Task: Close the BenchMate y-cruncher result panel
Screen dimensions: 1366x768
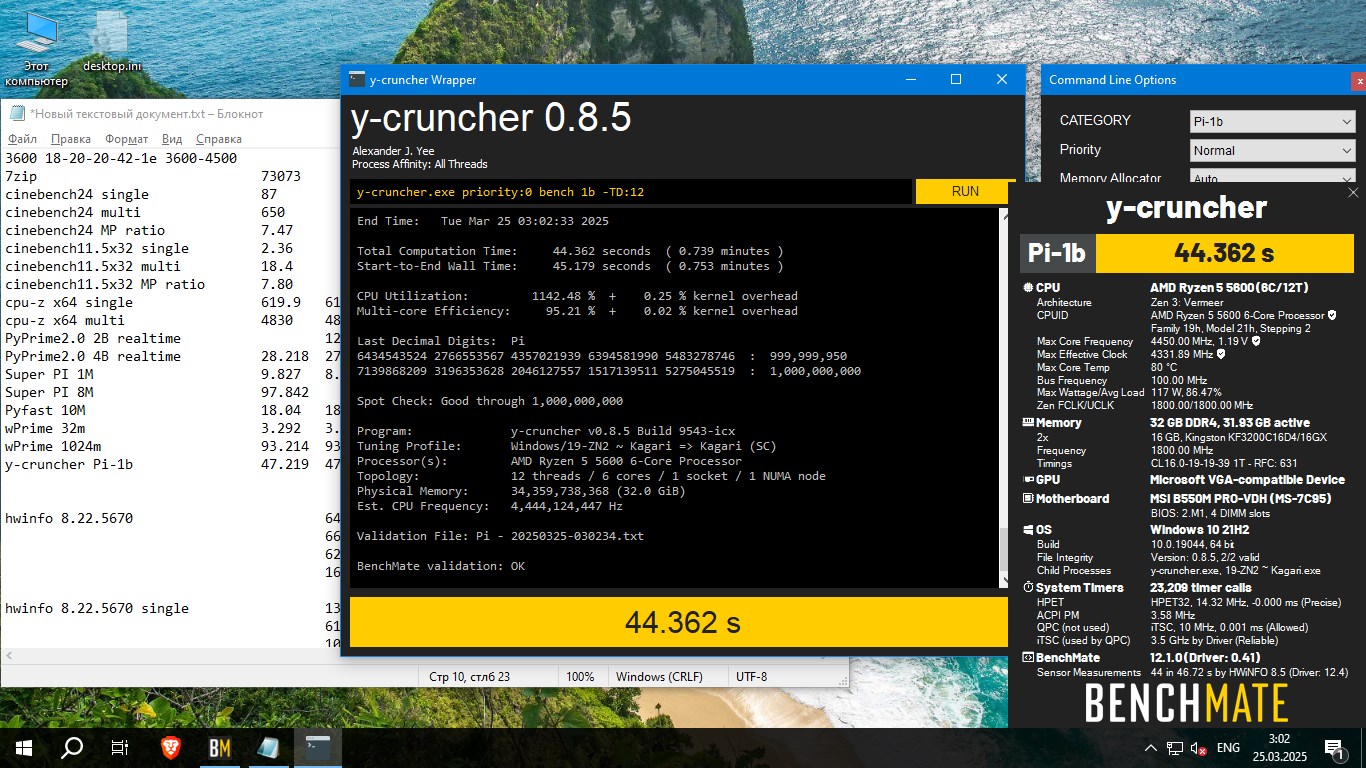Action: [1353, 191]
